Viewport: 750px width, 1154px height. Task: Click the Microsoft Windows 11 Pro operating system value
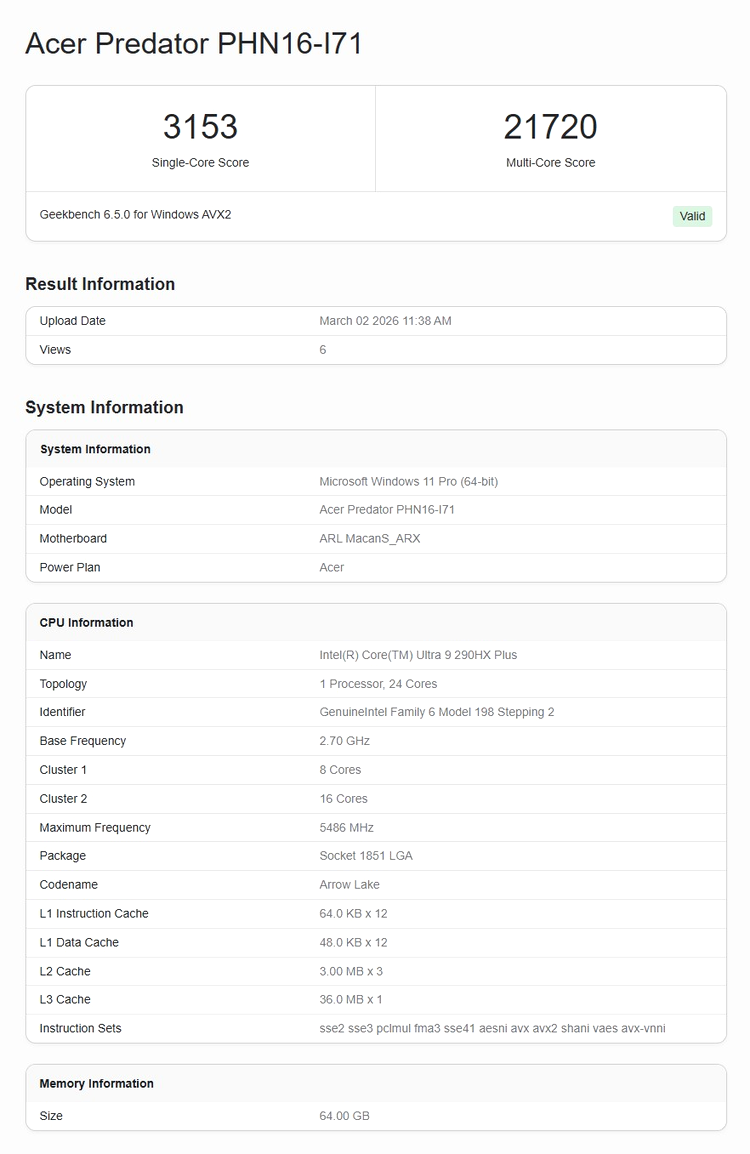[408, 482]
